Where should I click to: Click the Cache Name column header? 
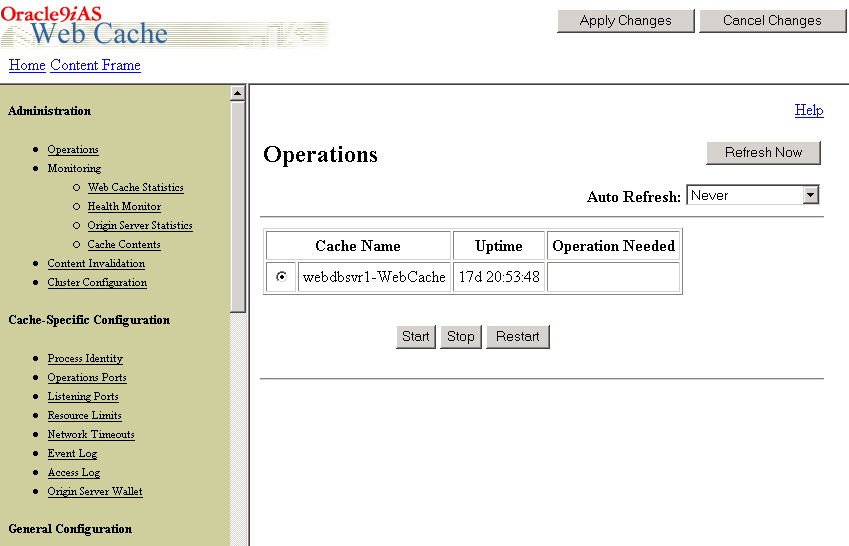(358, 246)
